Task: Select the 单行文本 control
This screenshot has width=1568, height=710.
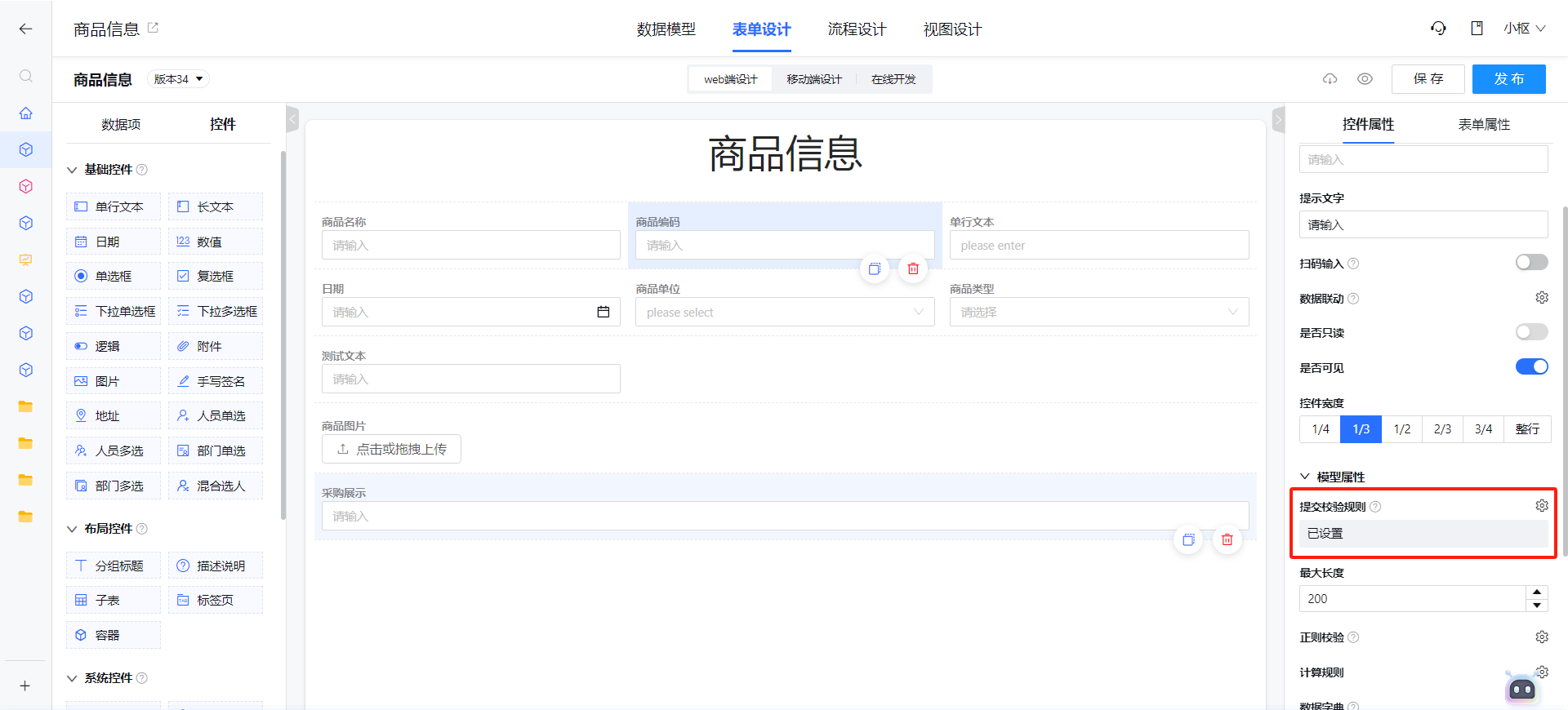Action: (x=114, y=206)
